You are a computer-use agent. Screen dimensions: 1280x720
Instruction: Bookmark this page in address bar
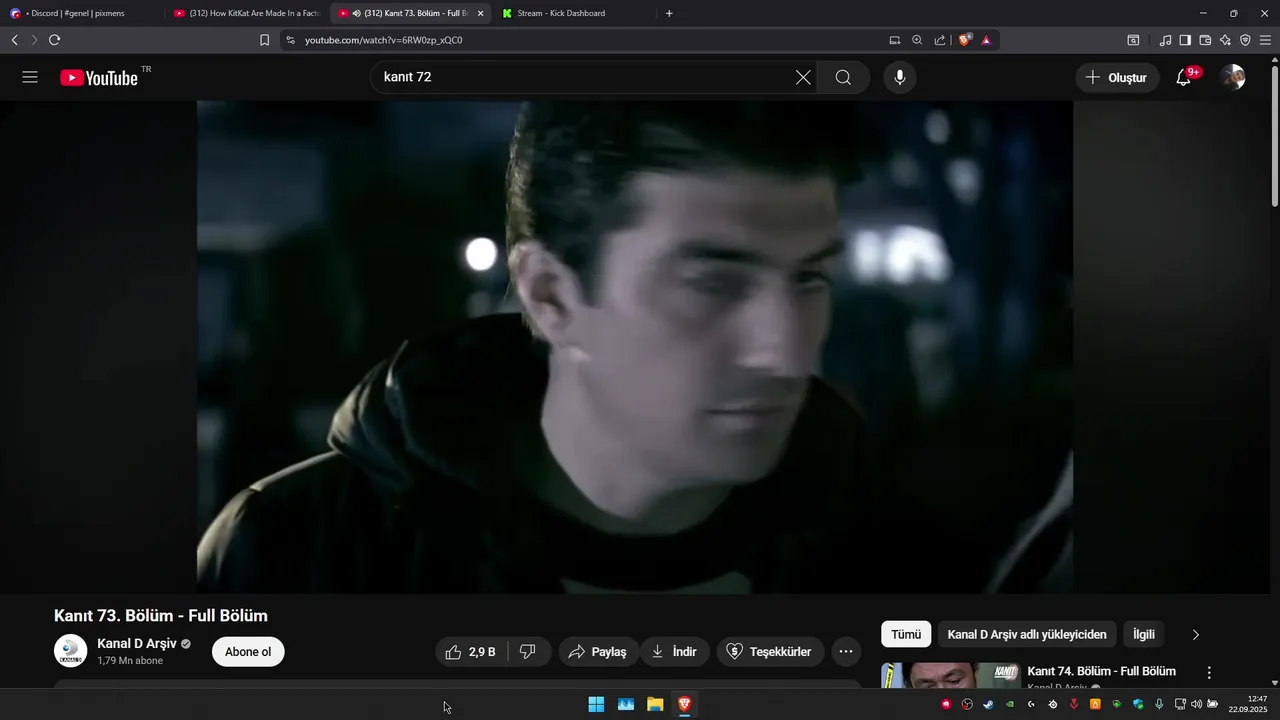point(264,40)
